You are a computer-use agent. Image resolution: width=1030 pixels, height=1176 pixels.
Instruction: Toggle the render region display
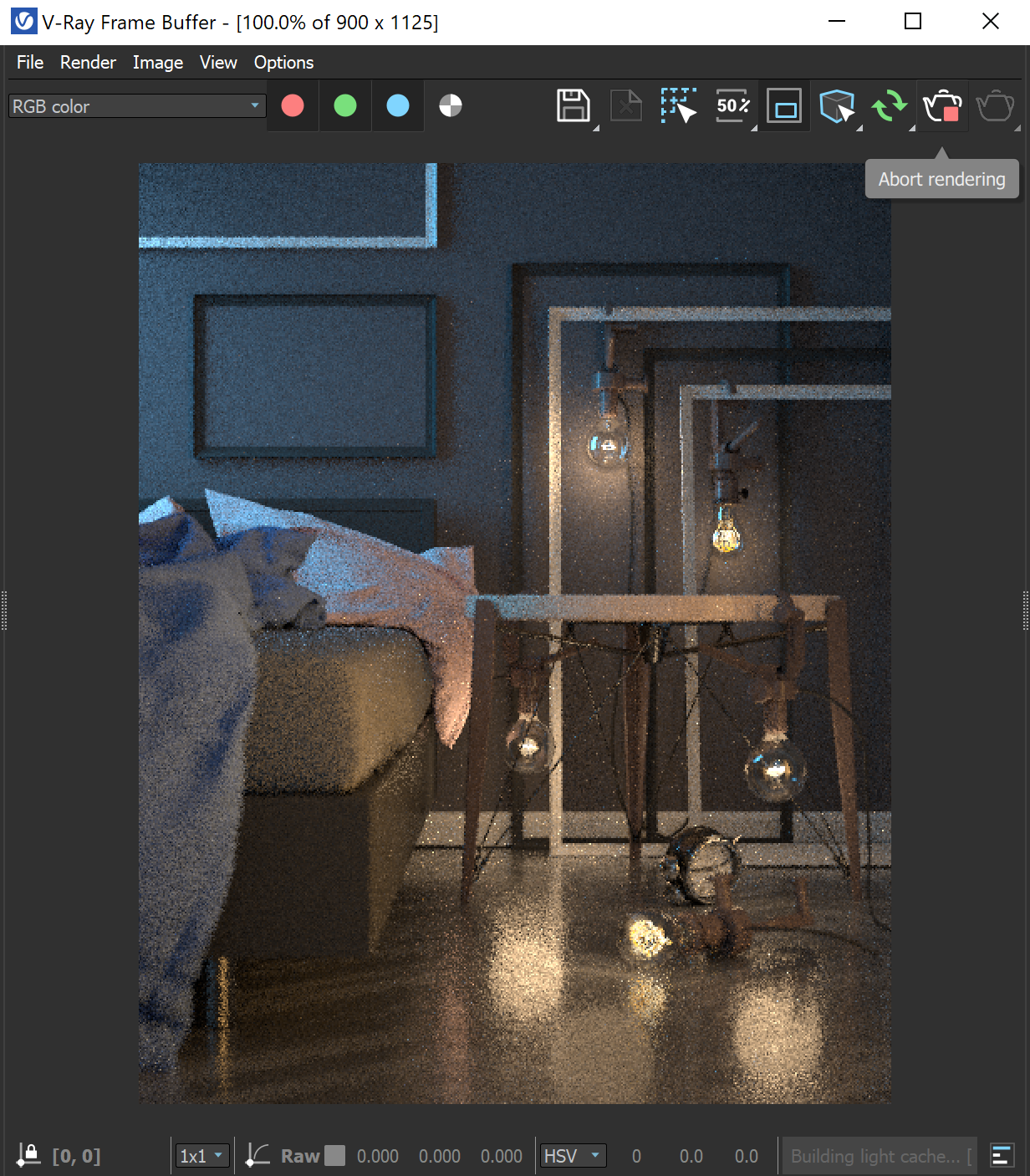[x=783, y=105]
